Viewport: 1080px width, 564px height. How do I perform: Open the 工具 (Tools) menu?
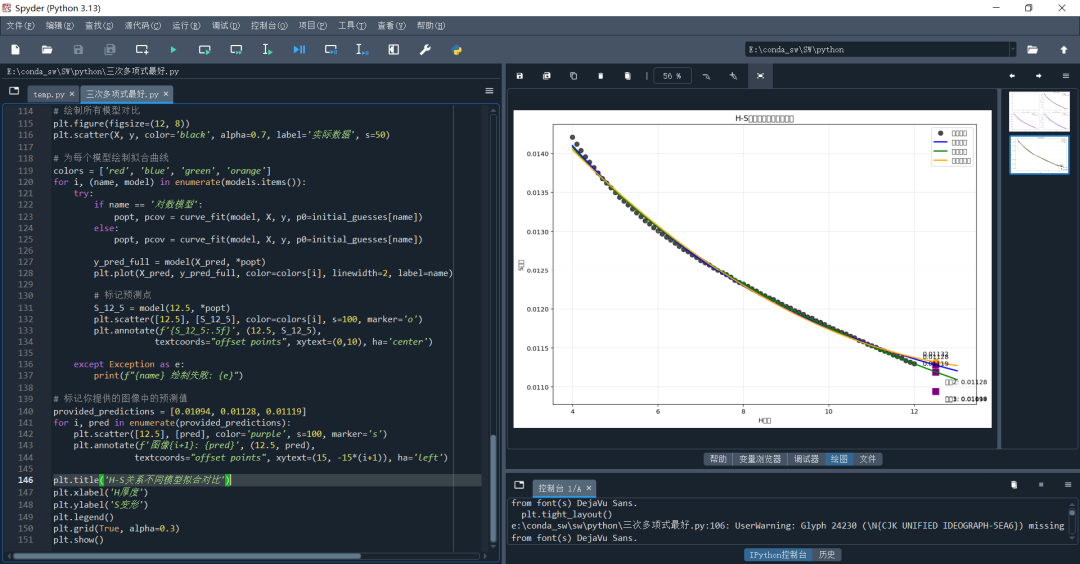[352, 25]
